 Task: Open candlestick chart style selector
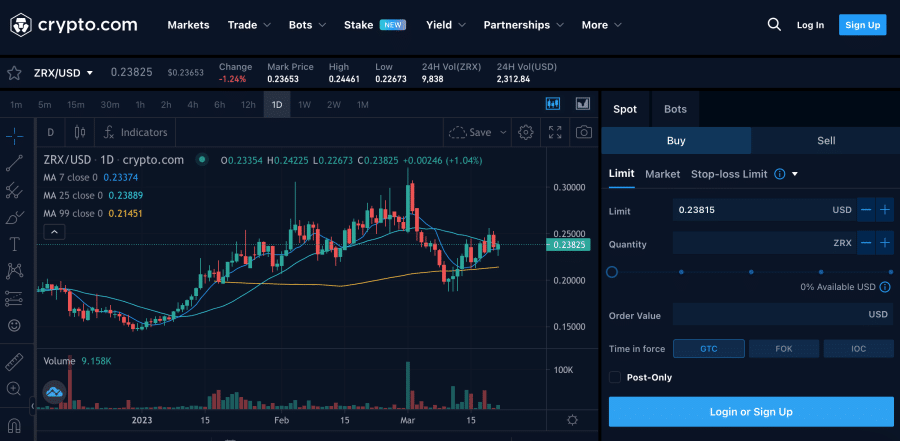pos(80,133)
